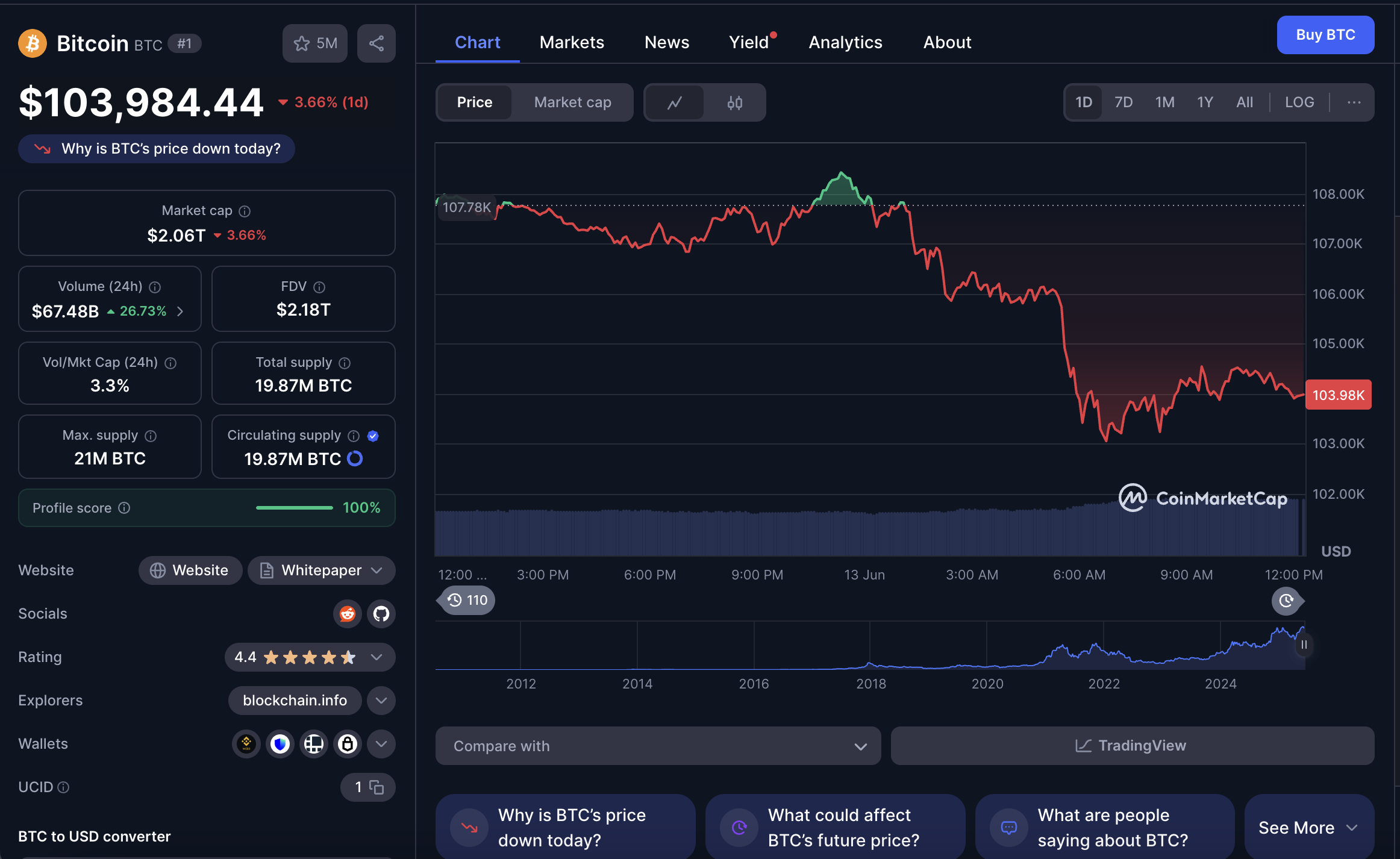This screenshot has height=859, width=1400.
Task: Click 'Why is BTC's price down today?' pill
Action: click(x=157, y=149)
